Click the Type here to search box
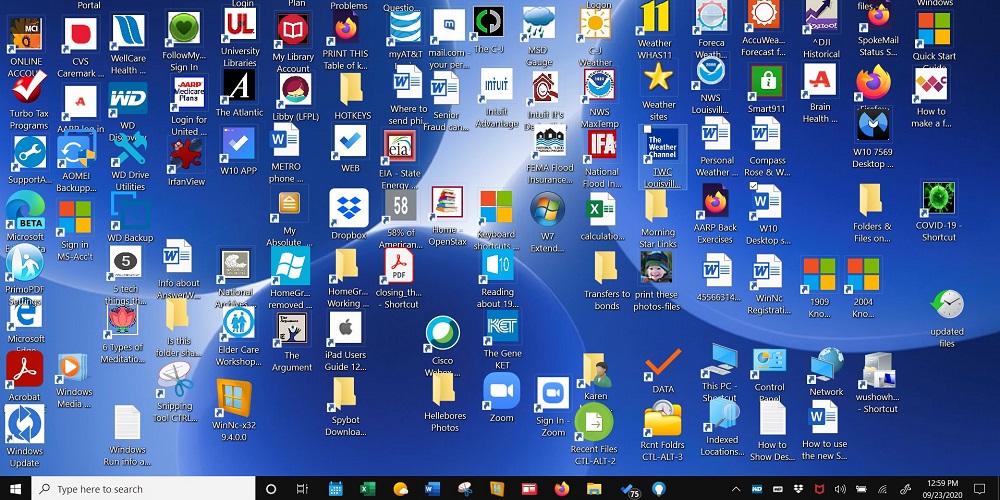1000x500 pixels. (143, 489)
